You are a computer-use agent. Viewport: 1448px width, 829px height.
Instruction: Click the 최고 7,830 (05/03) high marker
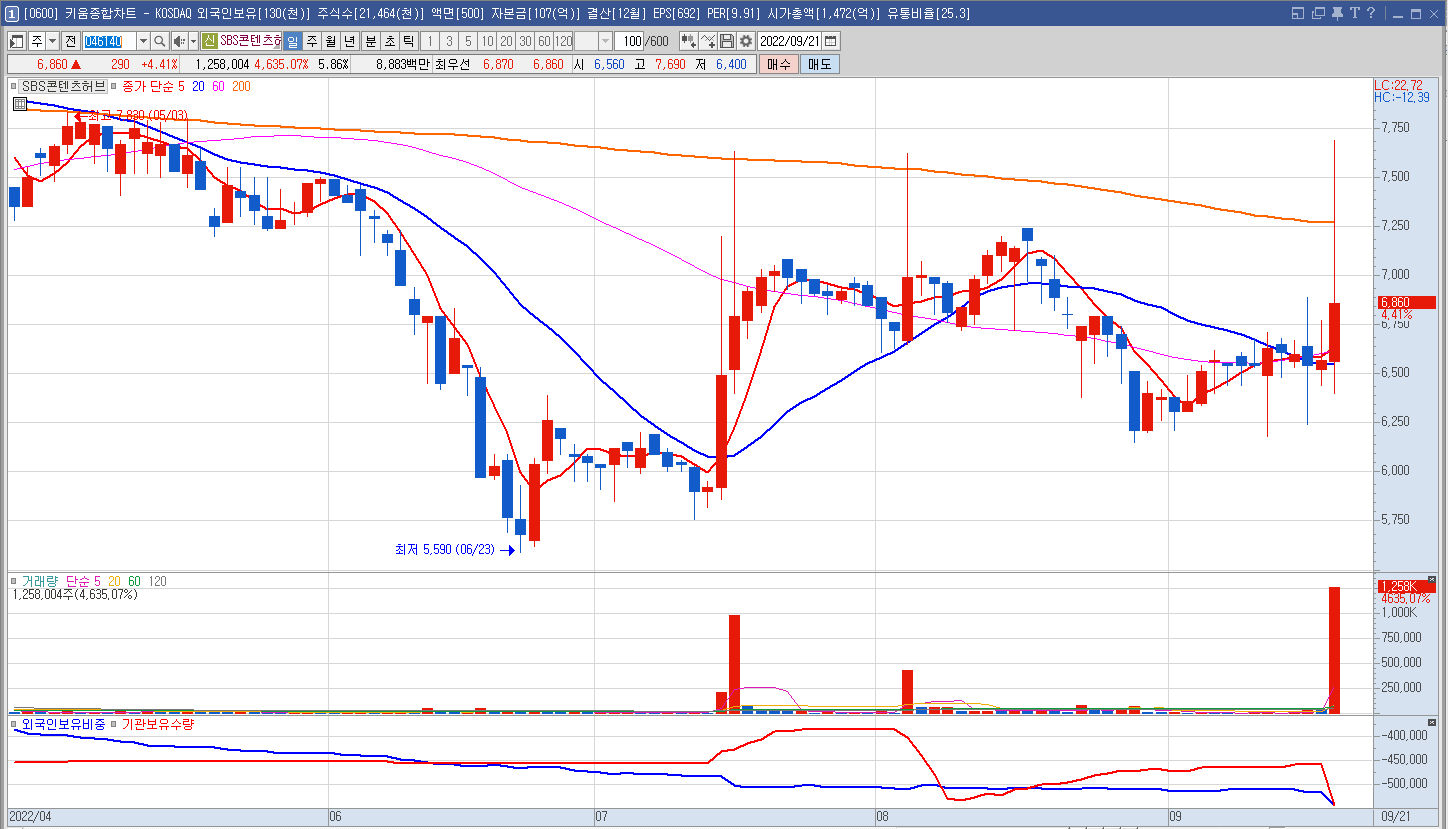click(131, 116)
